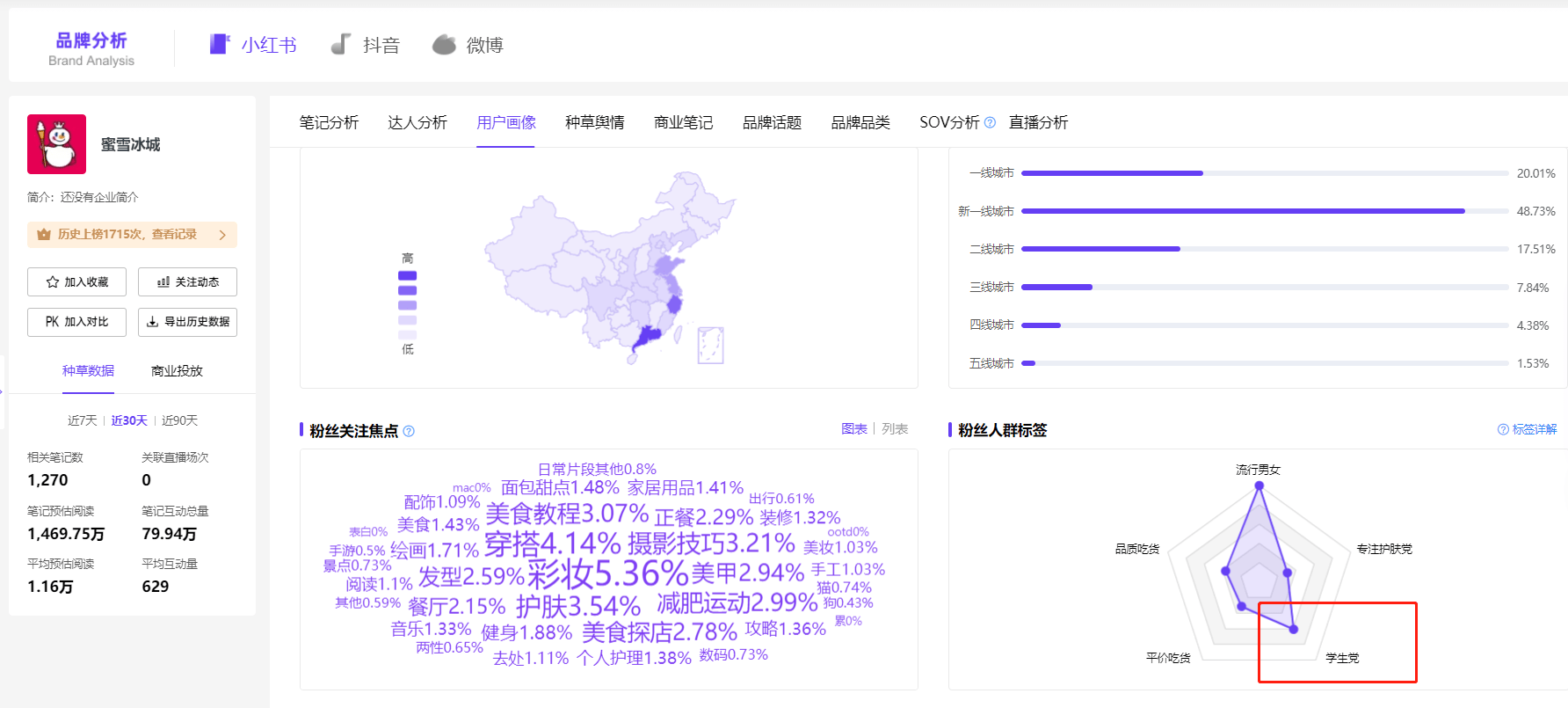Export historical data via 导出历史数据
This screenshot has width=1568, height=708.
tap(187, 322)
